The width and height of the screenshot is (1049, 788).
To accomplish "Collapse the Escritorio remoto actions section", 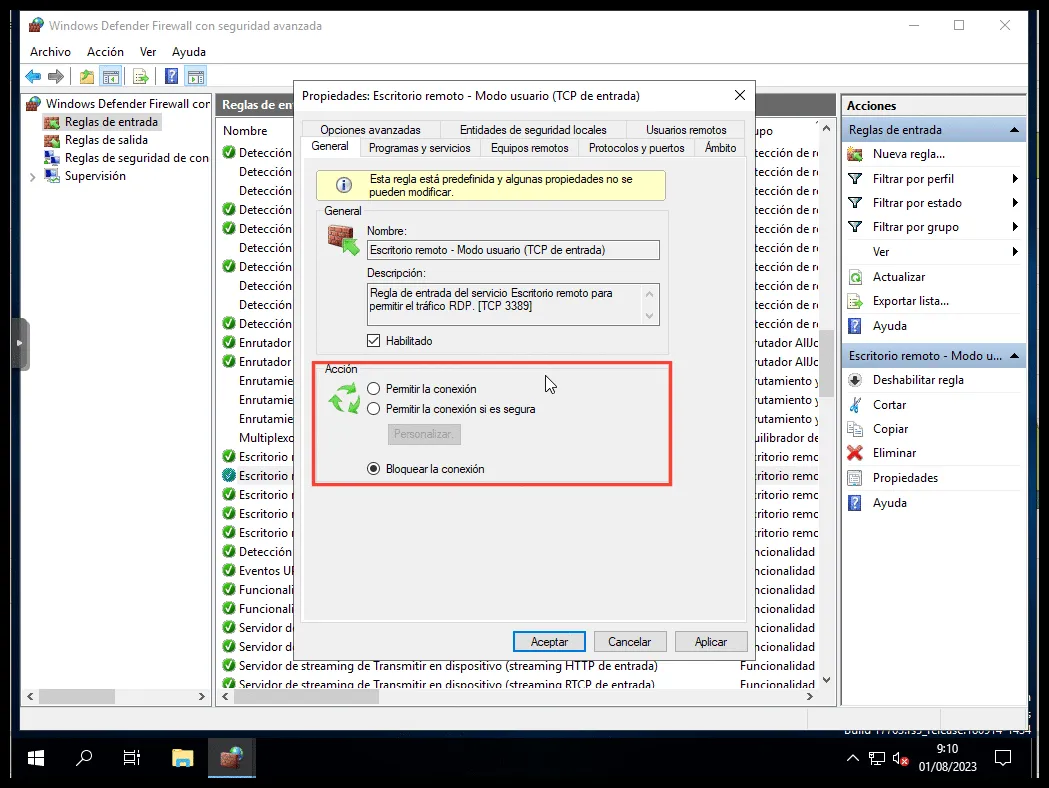I will pos(1014,356).
